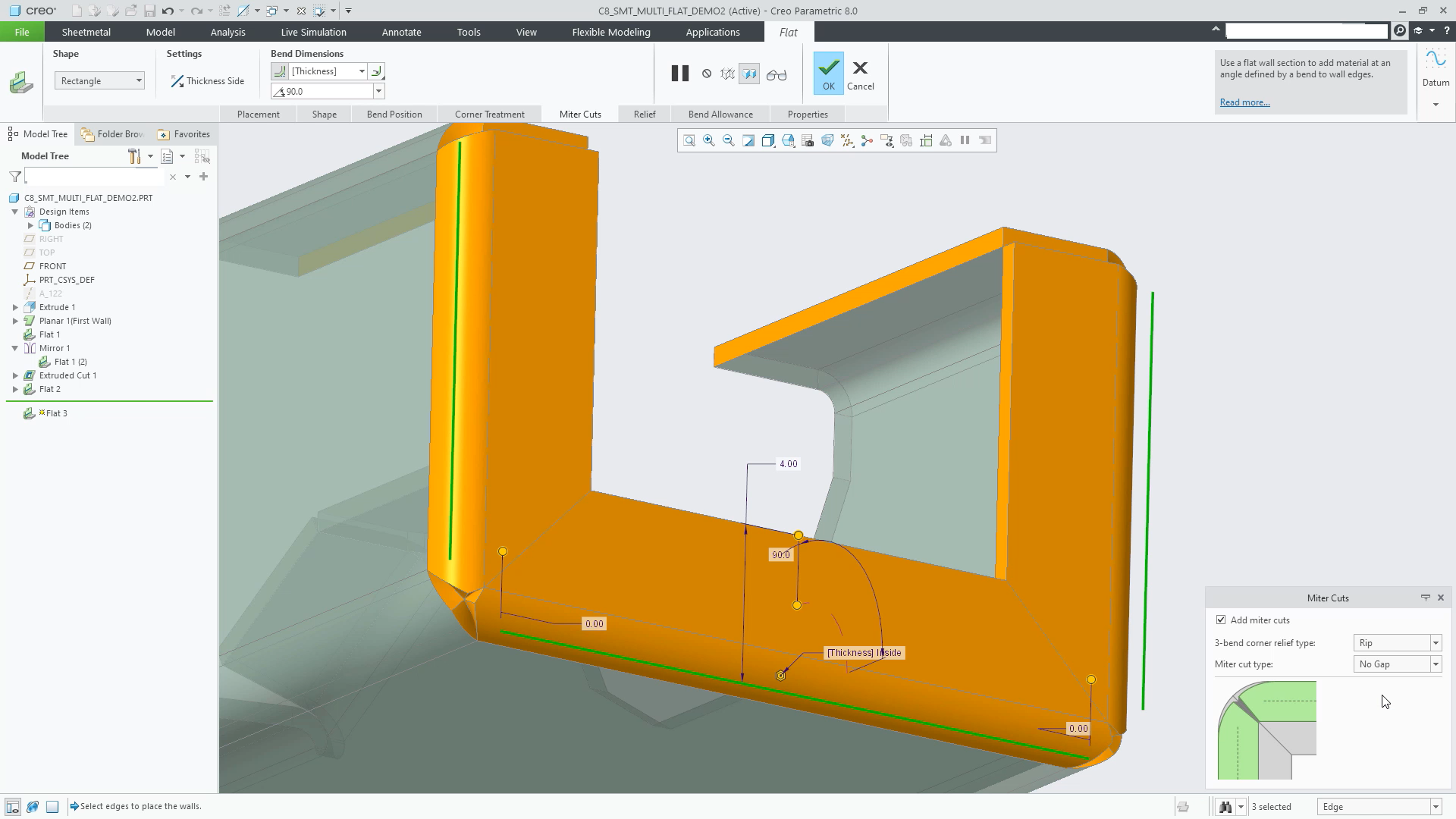Switch to the Favorites tab
This screenshot has height=819, width=1456.
pyautogui.click(x=184, y=134)
